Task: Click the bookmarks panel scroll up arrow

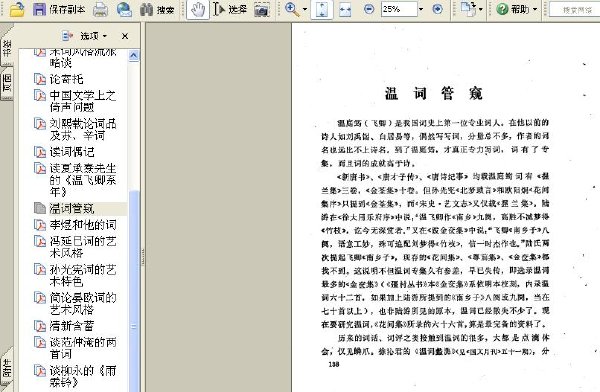Action: (x=134, y=56)
